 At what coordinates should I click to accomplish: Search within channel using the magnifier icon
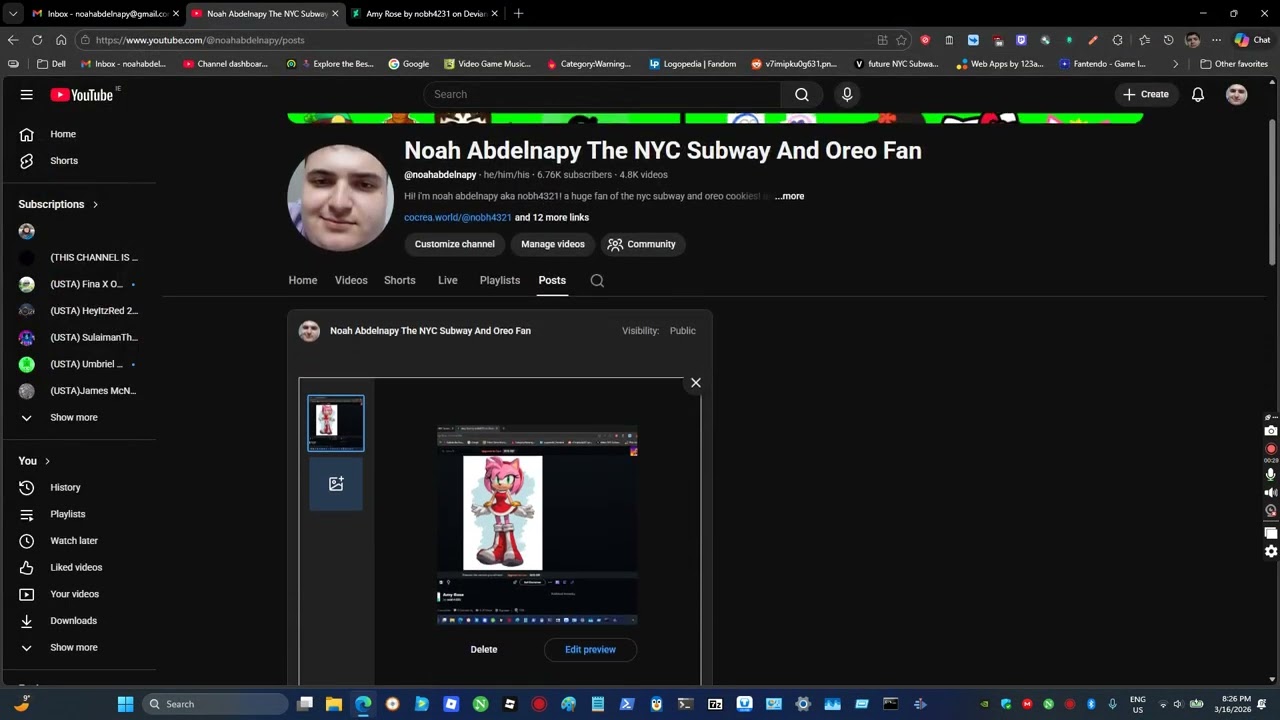597,281
